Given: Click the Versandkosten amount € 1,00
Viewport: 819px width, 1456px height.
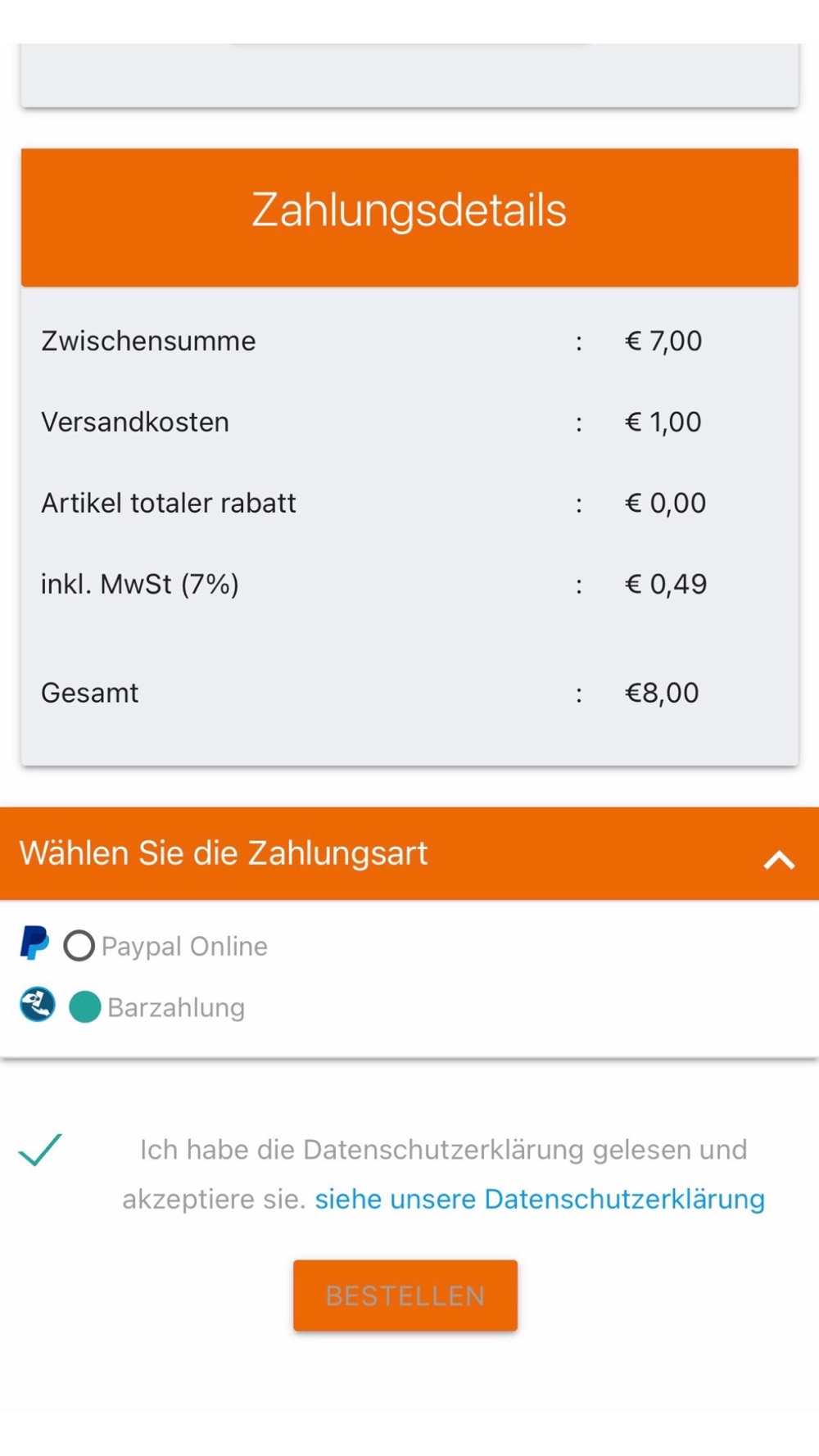Looking at the screenshot, I should pyautogui.click(x=663, y=422).
